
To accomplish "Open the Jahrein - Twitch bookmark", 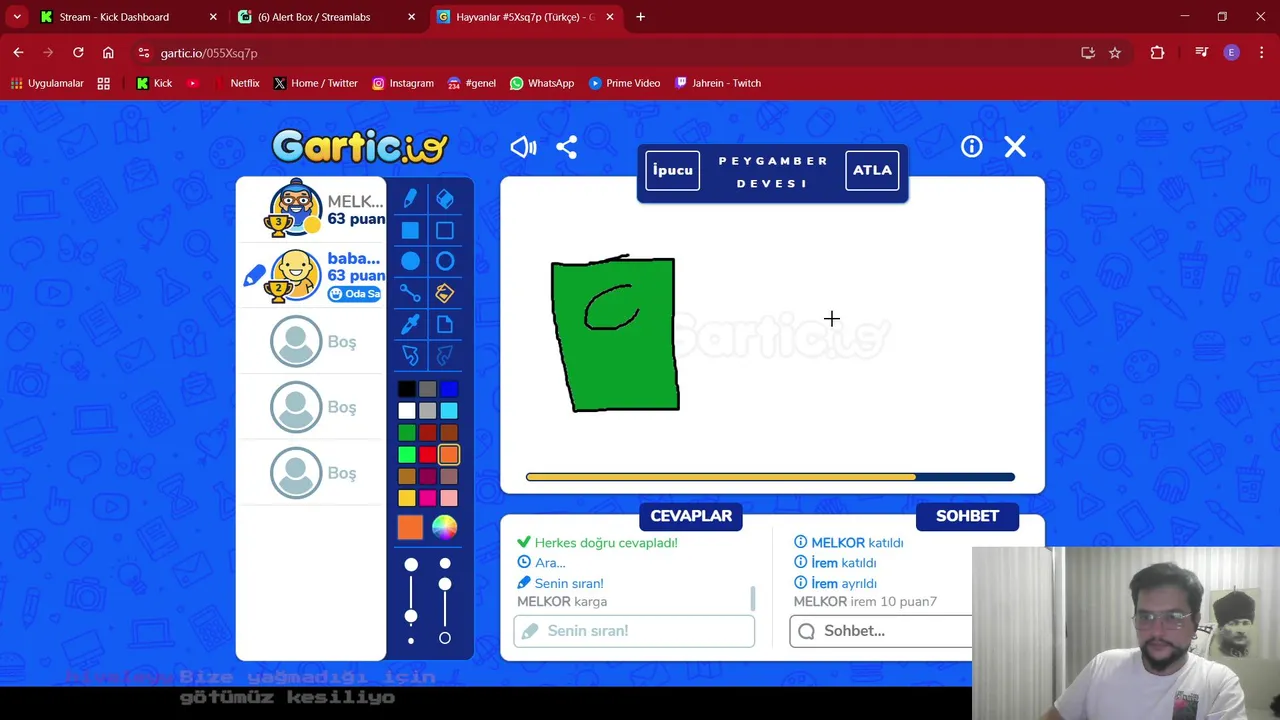I will pos(718,83).
